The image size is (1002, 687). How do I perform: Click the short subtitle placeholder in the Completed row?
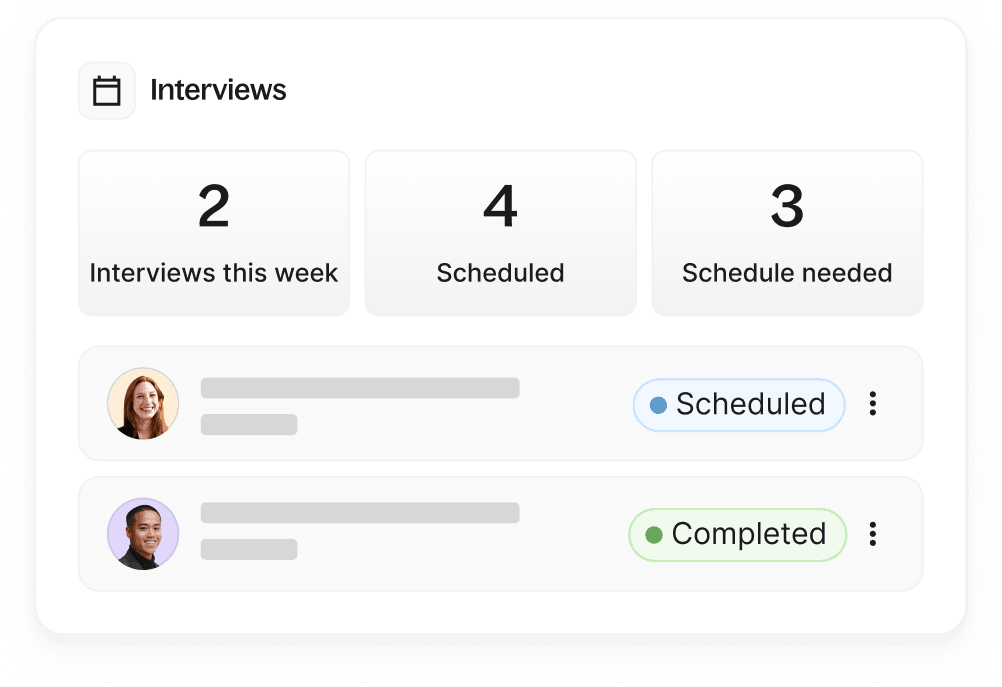coord(249,549)
